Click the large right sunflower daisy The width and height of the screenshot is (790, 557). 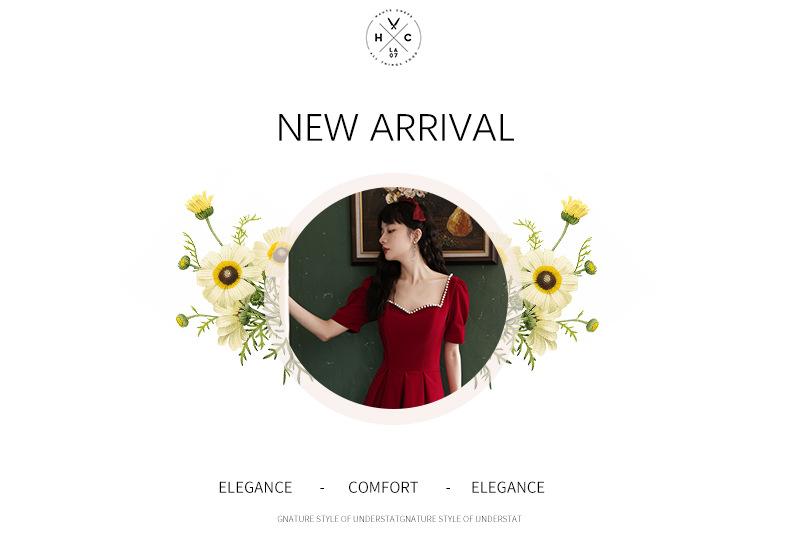click(547, 280)
